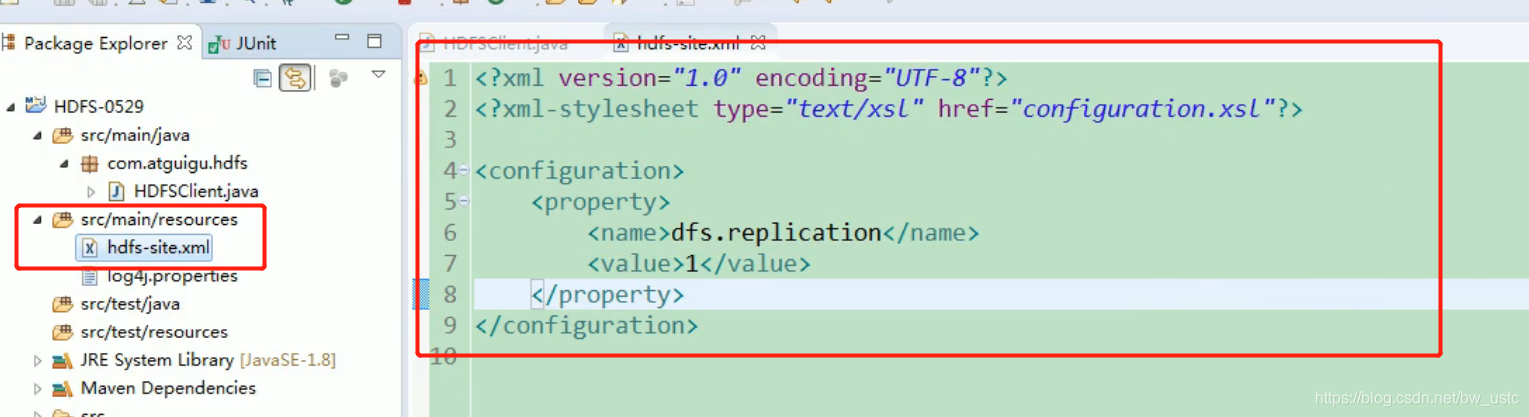Viewport: 1529px width, 417px height.
Task: Close the hdfs-site.xml editor tab
Action: 758,43
